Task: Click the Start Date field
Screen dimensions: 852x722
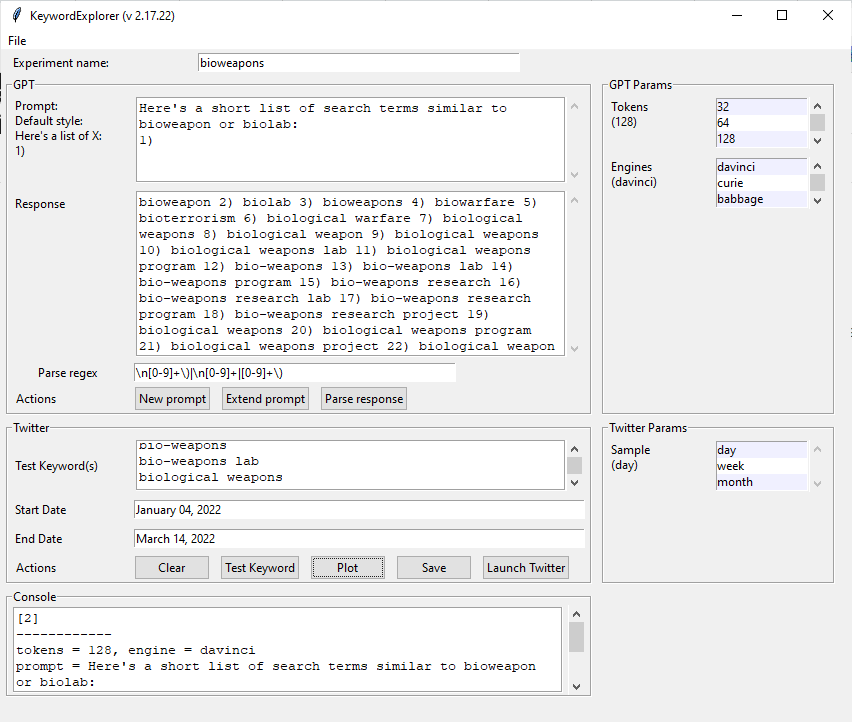Action: click(x=358, y=510)
